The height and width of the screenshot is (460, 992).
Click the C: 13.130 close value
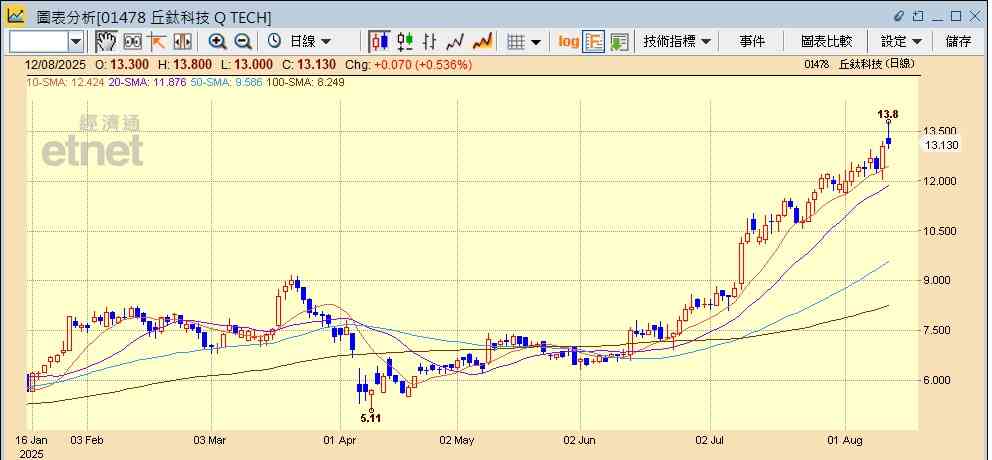pyautogui.click(x=310, y=65)
